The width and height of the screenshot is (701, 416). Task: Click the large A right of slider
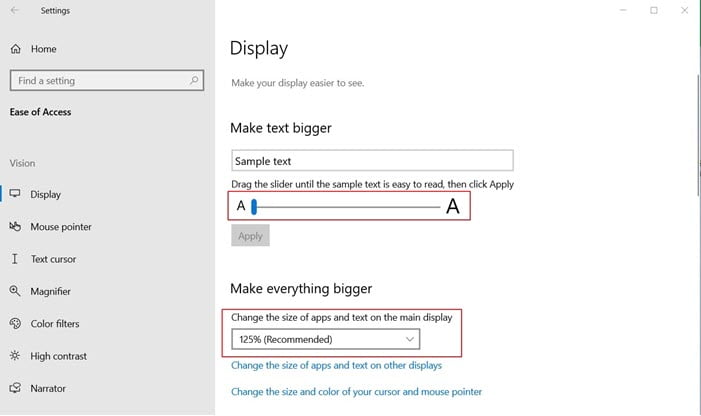click(453, 206)
